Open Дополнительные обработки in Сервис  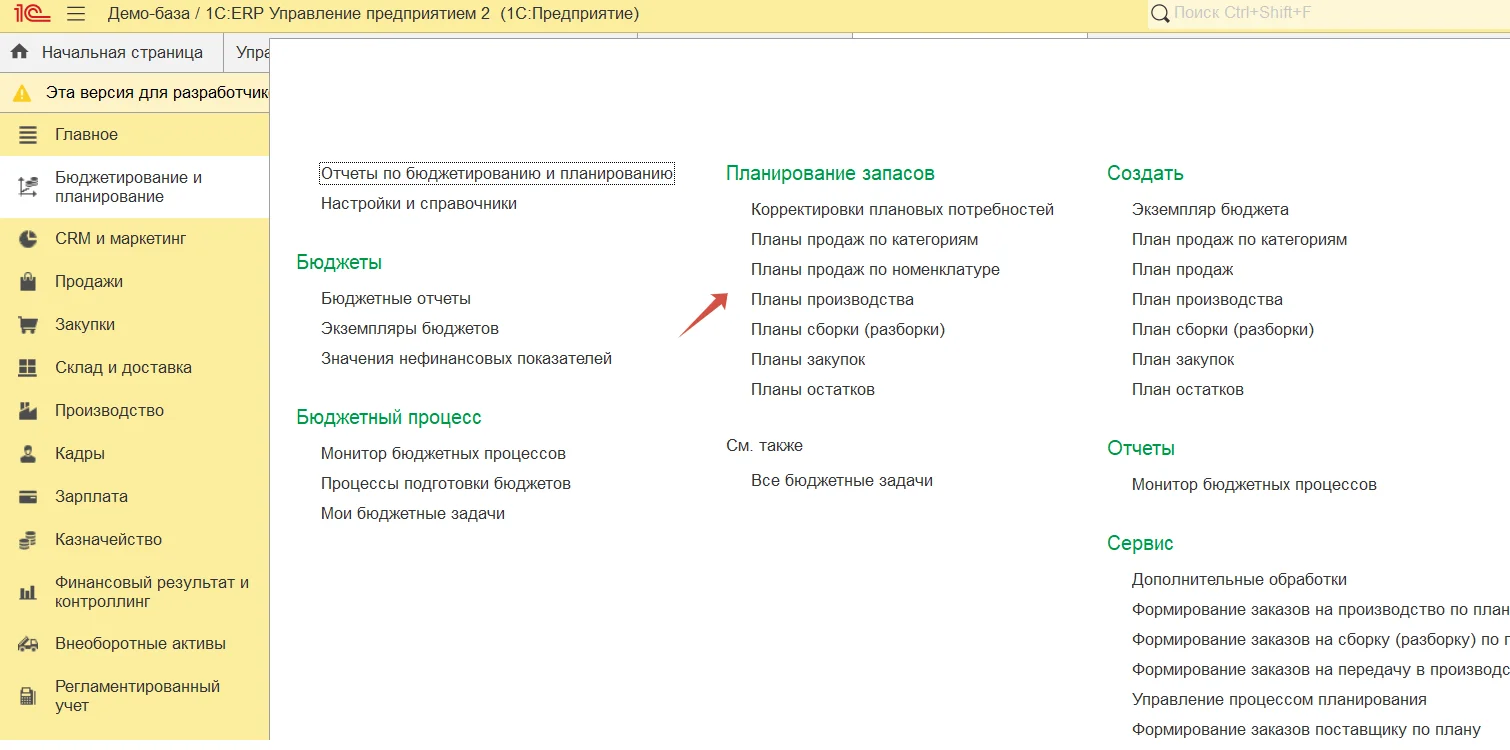point(1239,580)
